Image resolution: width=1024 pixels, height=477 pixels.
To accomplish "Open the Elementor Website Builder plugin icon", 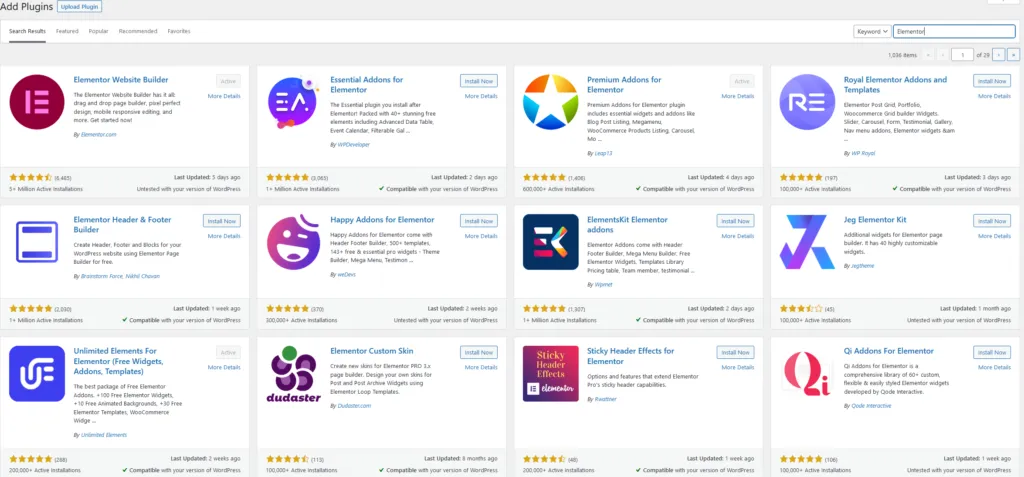I will (x=37, y=102).
